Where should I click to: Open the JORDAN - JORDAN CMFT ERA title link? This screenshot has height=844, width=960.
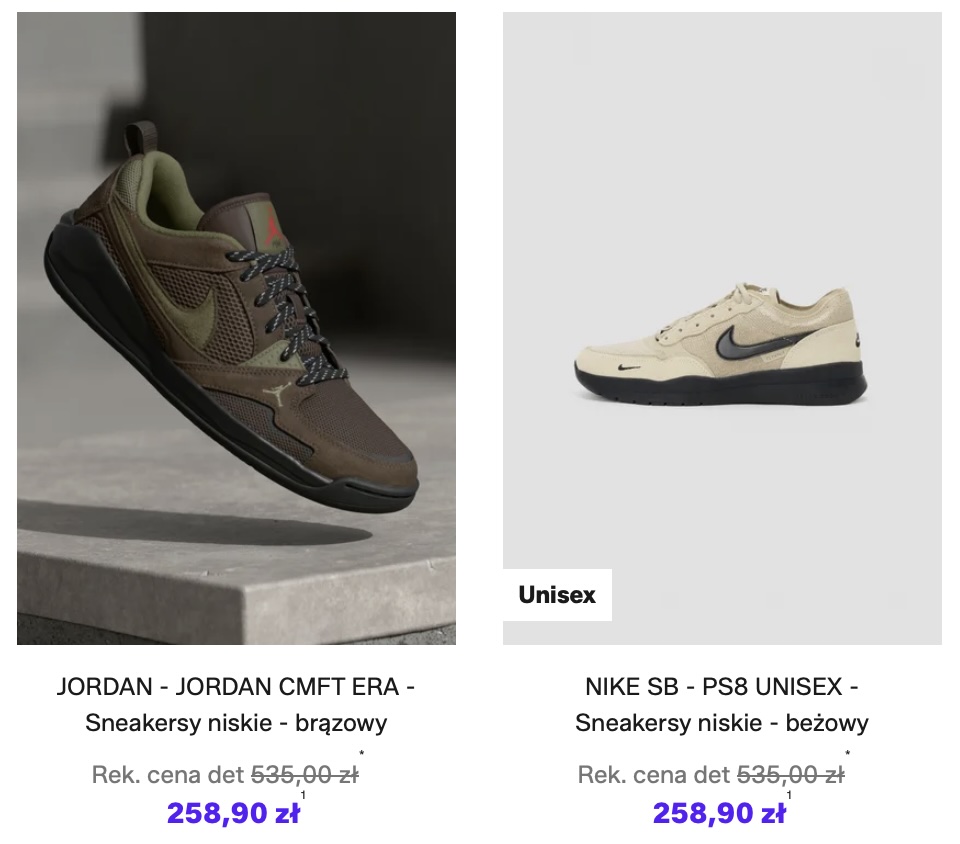click(x=236, y=687)
